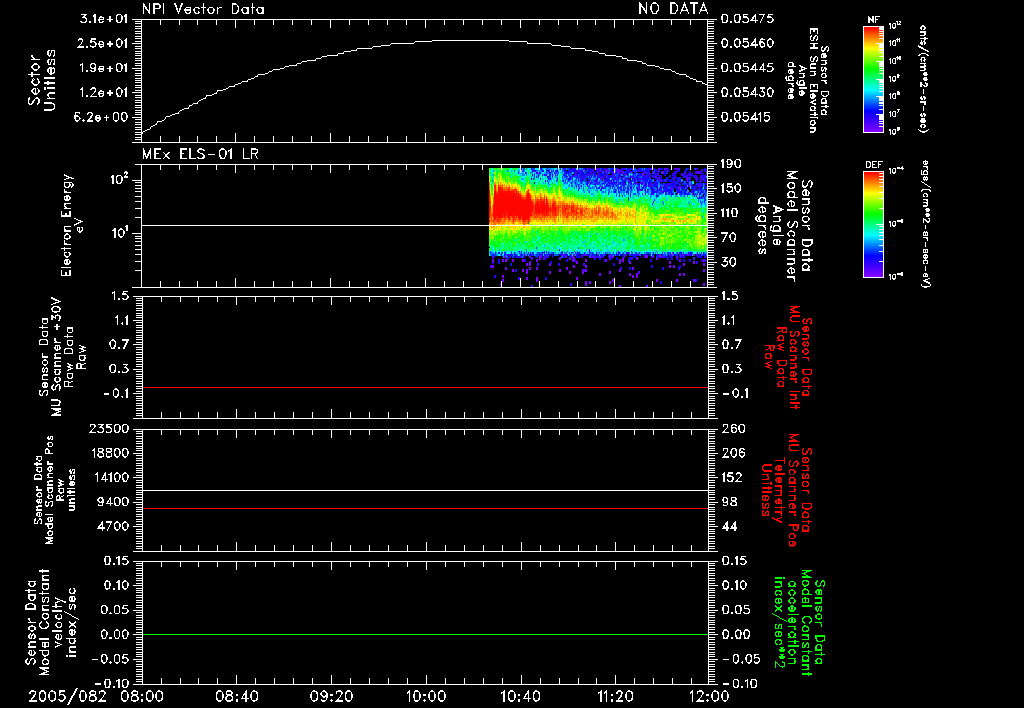Click the 10:40 time tick label
This screenshot has height=708, width=1024.
point(520,696)
